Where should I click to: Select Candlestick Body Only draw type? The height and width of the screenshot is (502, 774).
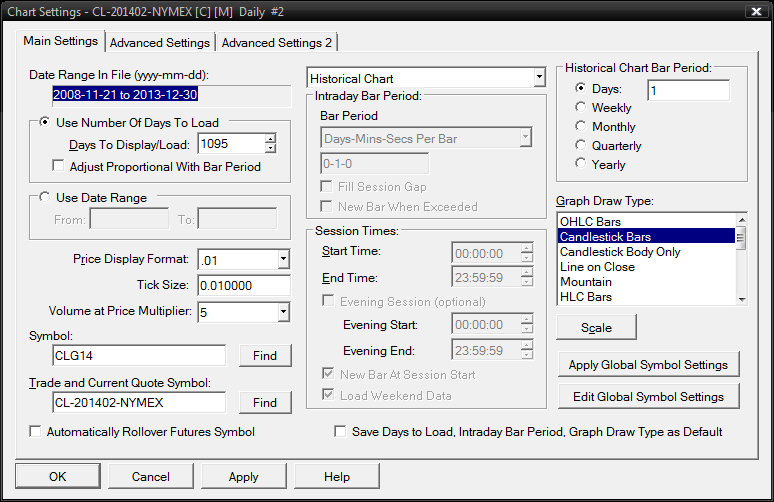pyautogui.click(x=646, y=252)
